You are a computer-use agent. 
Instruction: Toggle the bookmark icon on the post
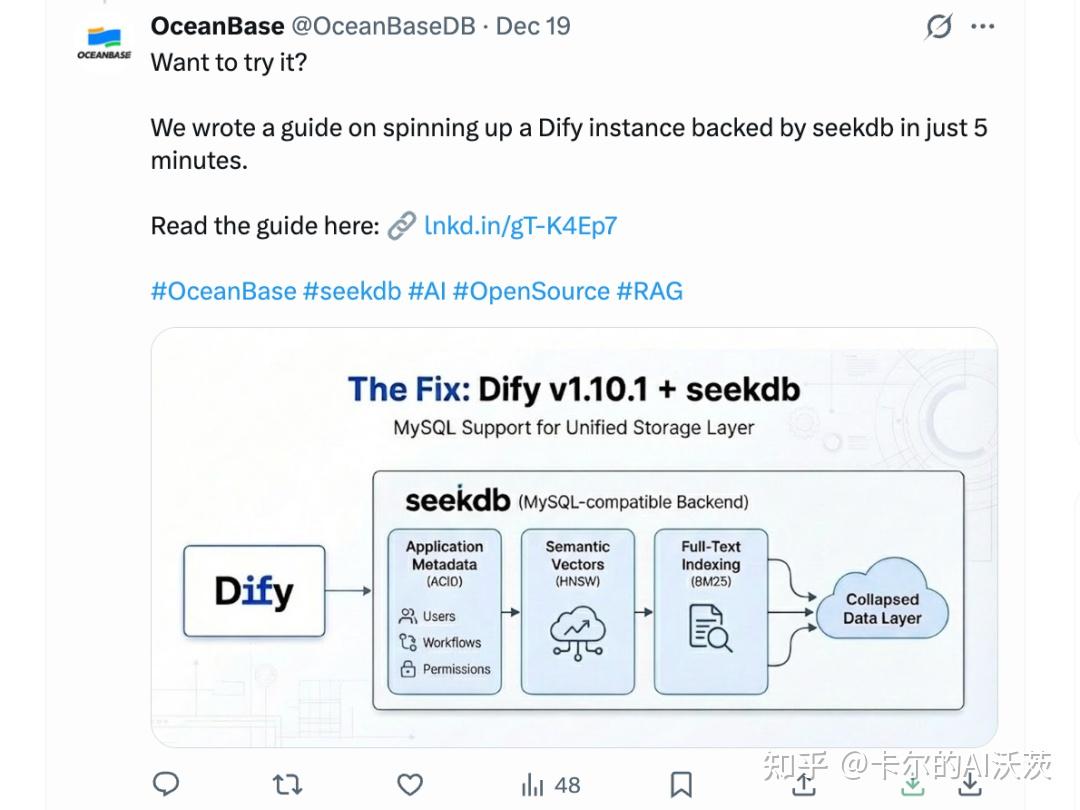point(681,785)
